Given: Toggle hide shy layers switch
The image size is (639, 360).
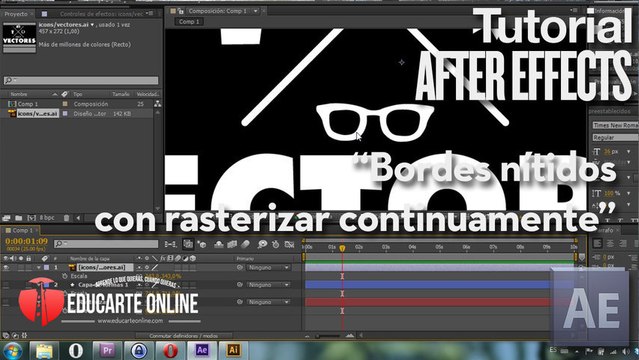Looking at the screenshot, I should click(x=219, y=244).
